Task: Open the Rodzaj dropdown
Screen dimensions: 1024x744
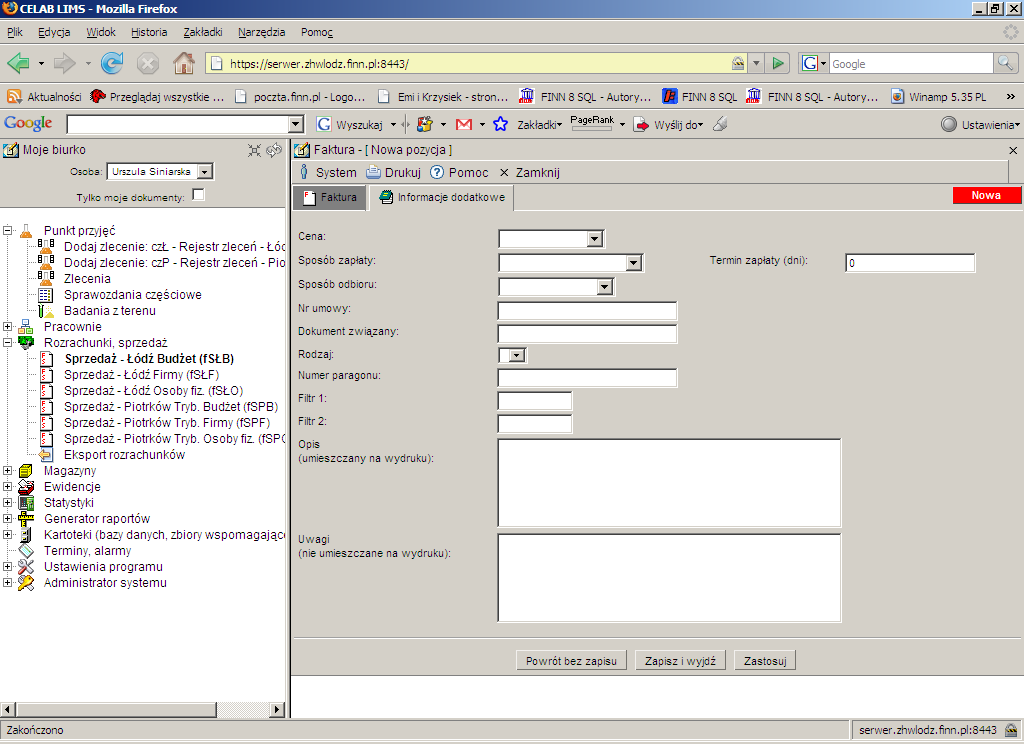Action: (517, 356)
